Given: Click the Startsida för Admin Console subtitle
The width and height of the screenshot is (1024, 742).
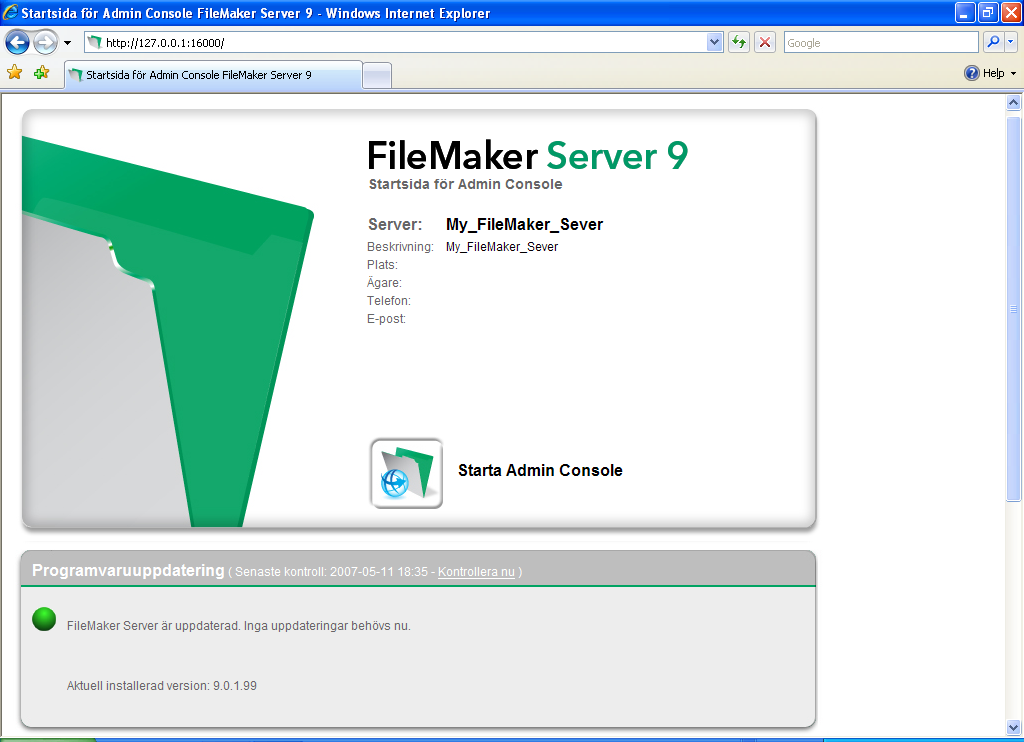Looking at the screenshot, I should (466, 184).
